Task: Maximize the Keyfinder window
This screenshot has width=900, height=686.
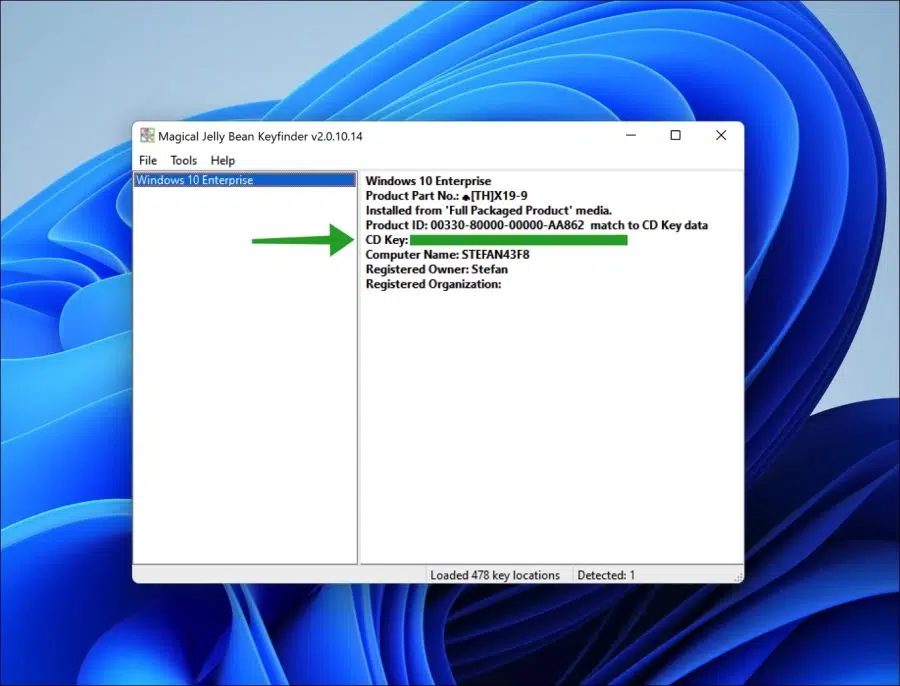Action: [x=676, y=135]
